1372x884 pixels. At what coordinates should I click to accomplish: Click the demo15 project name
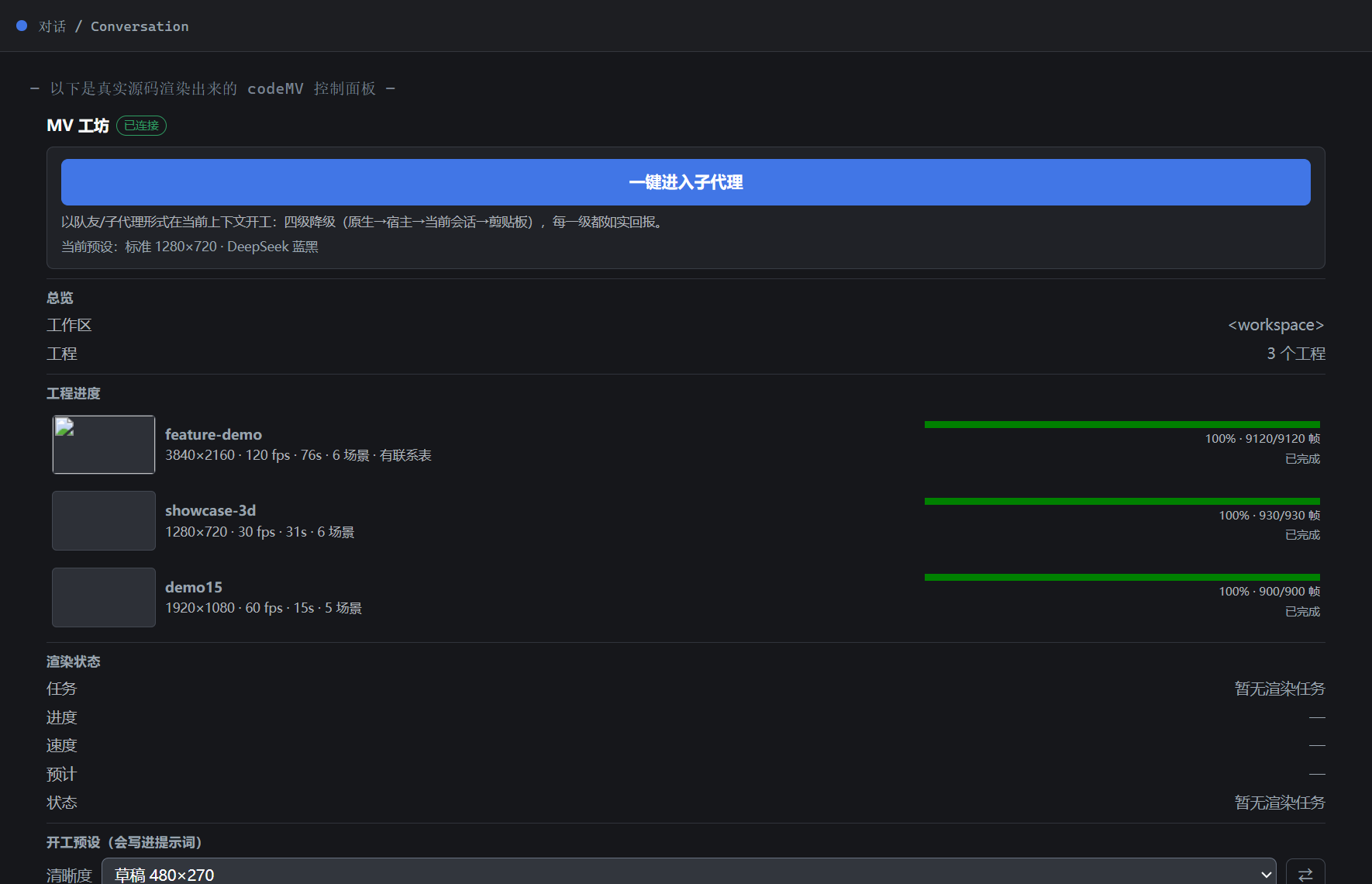(194, 587)
